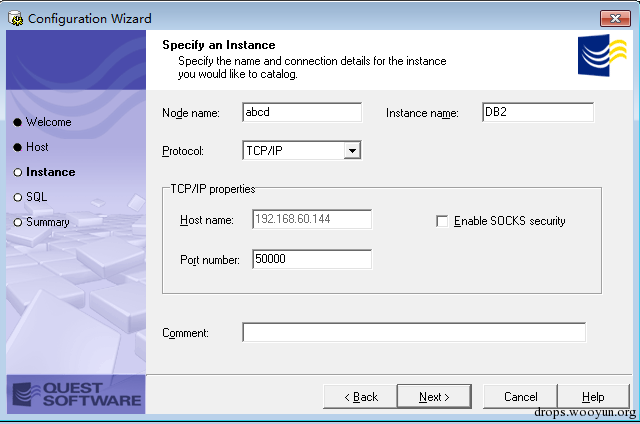
Task: Click the Back button
Action: [360, 397]
